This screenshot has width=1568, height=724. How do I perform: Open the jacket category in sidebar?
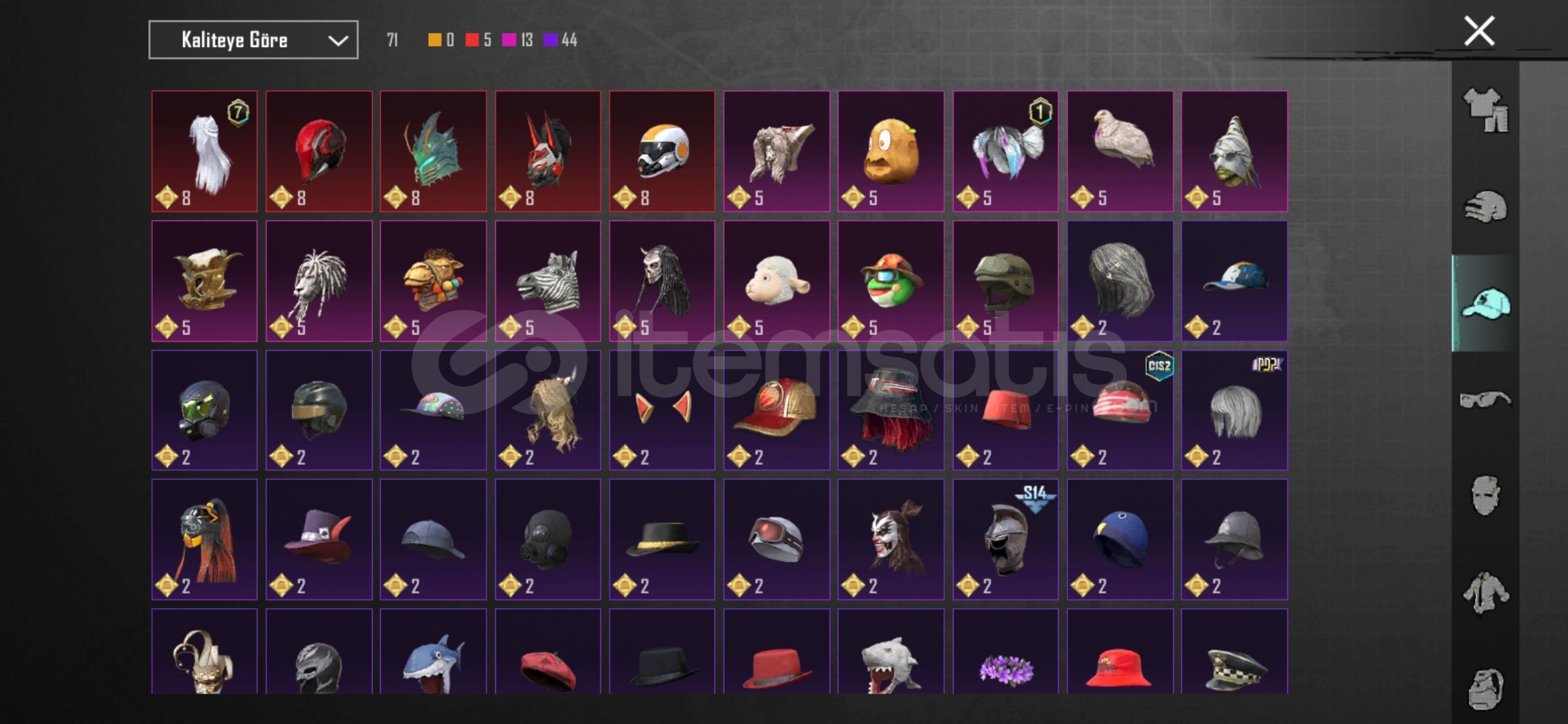point(1486,593)
